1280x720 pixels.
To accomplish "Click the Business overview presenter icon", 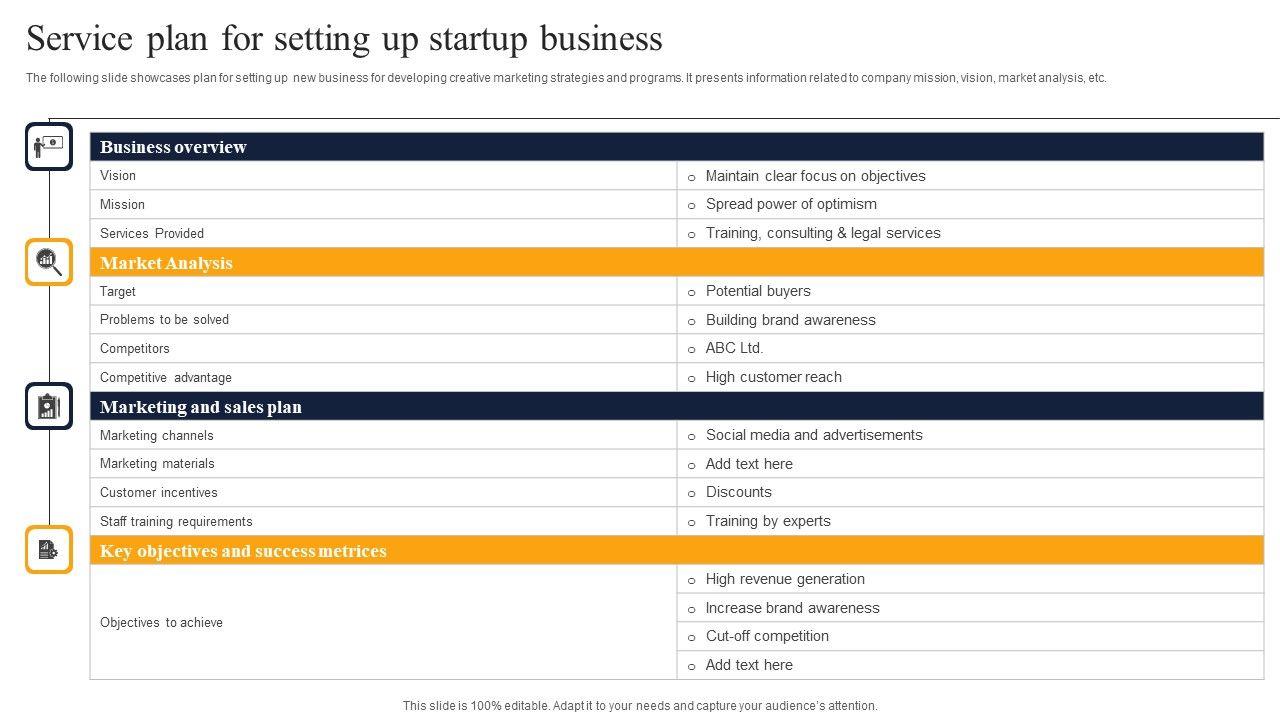I will [x=49, y=147].
